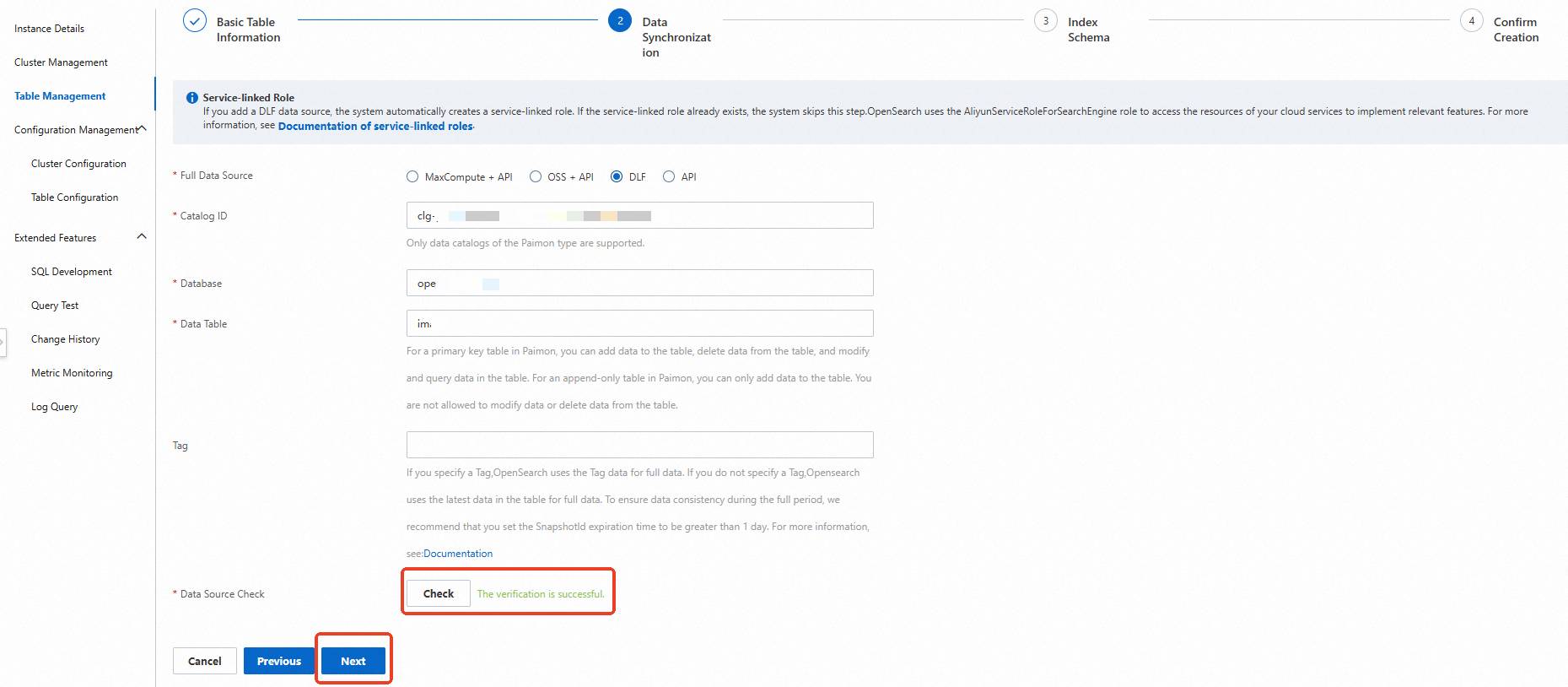1568x687 pixels.
Task: Click the Service-linked Role heading
Action: 249,98
